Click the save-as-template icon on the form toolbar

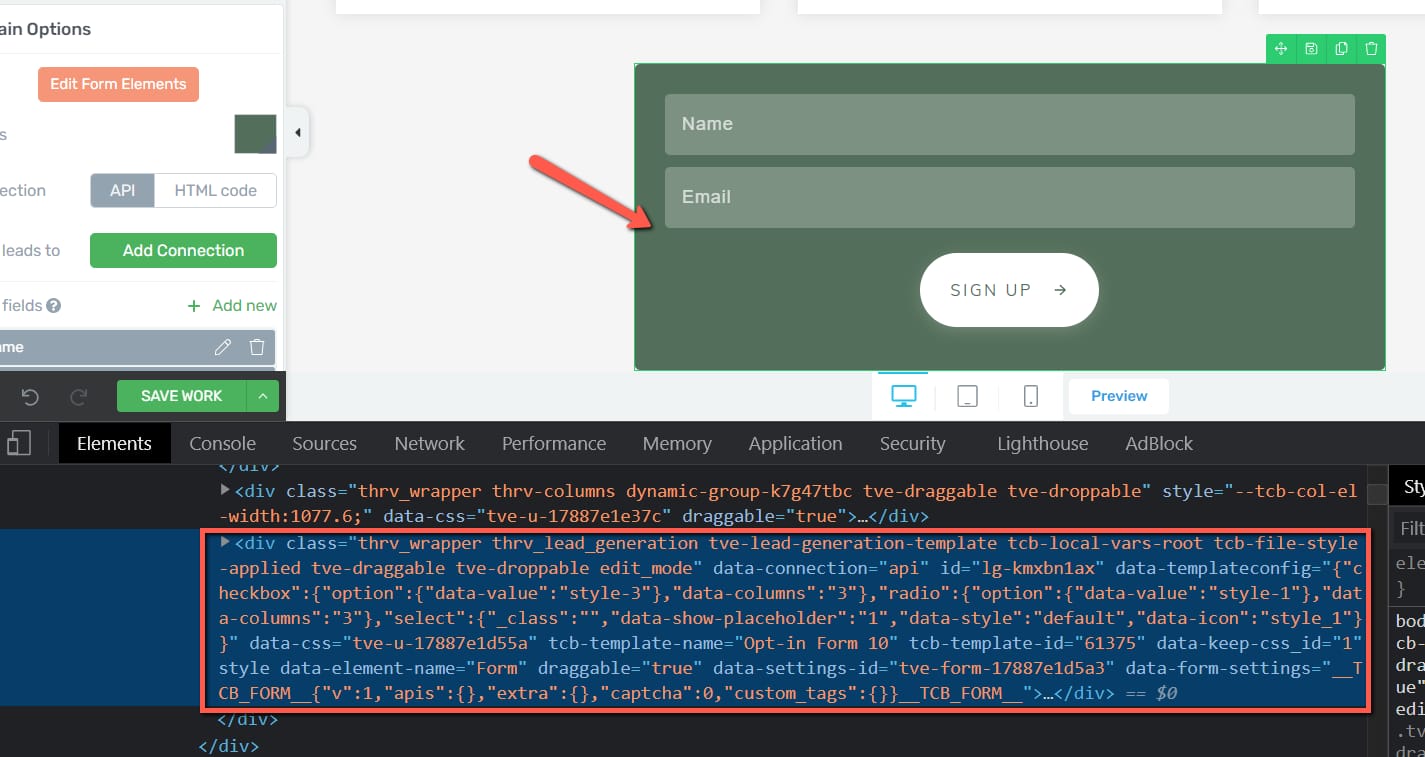[x=1311, y=48]
